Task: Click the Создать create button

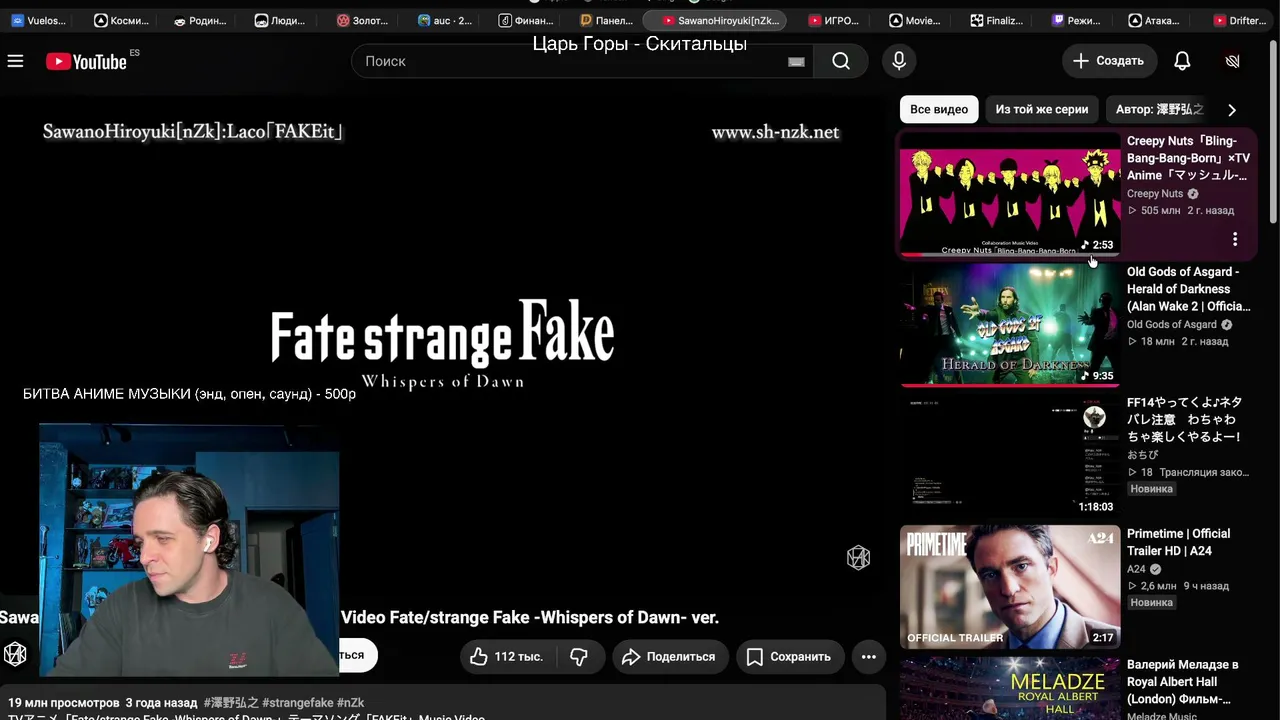Action: (x=1109, y=61)
